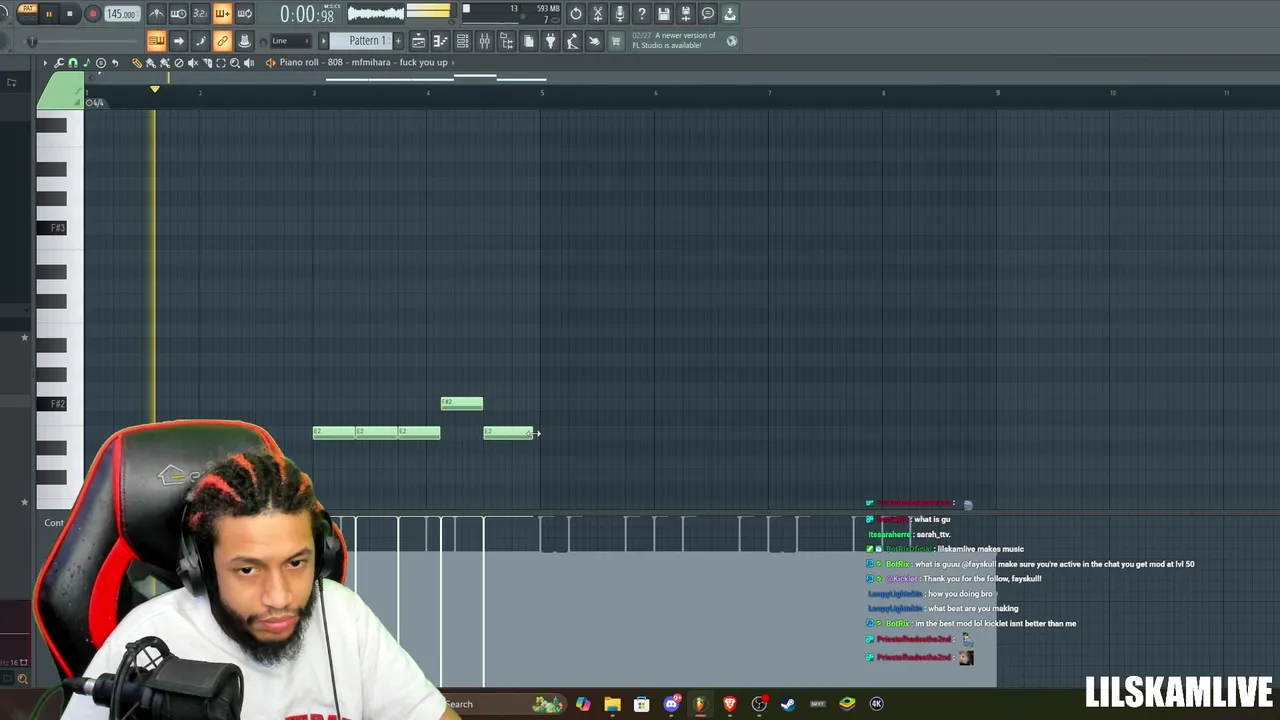1280x720 pixels.
Task: Click the export render download icon
Action: tap(730, 14)
